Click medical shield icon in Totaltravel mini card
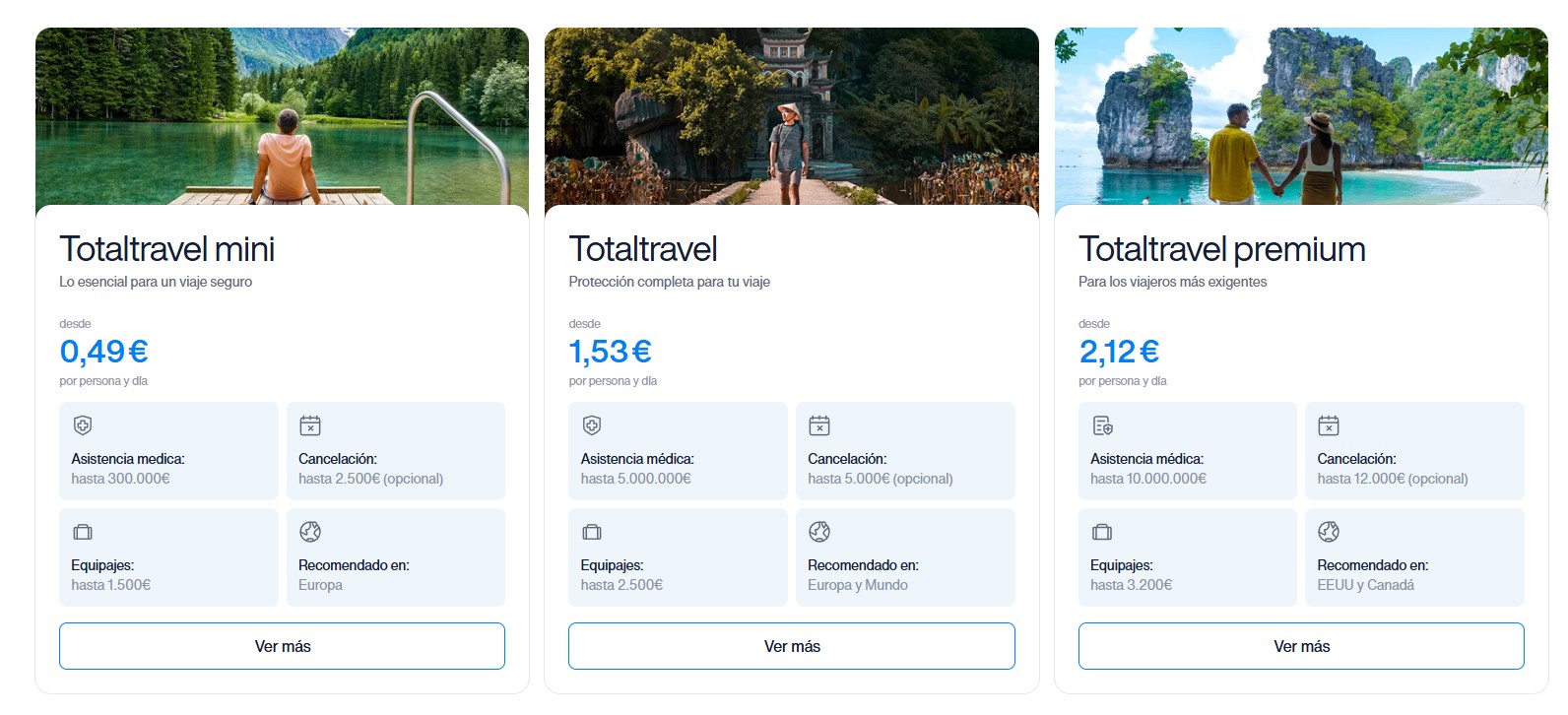 pyautogui.click(x=83, y=425)
